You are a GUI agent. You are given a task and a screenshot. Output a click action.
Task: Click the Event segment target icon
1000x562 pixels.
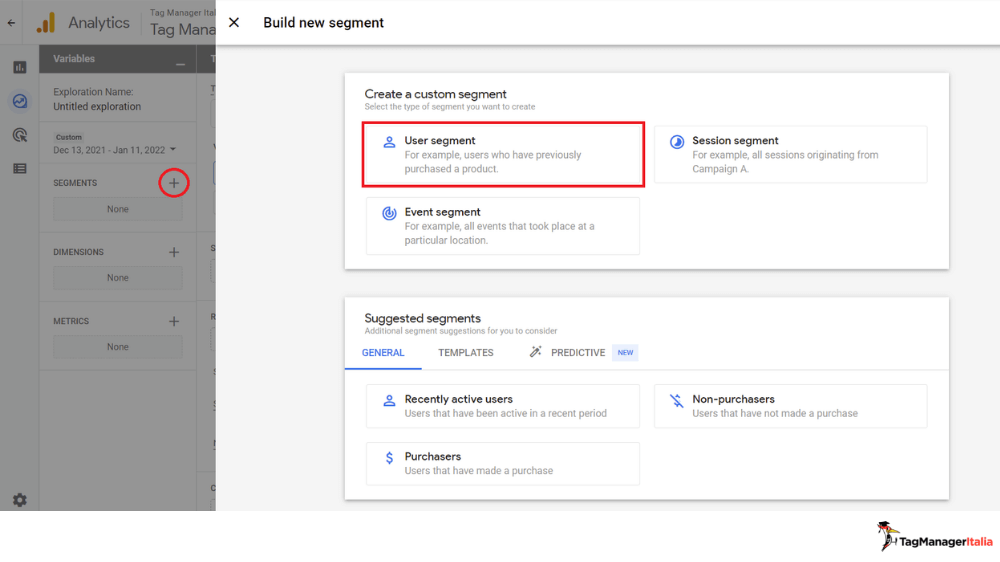389,213
